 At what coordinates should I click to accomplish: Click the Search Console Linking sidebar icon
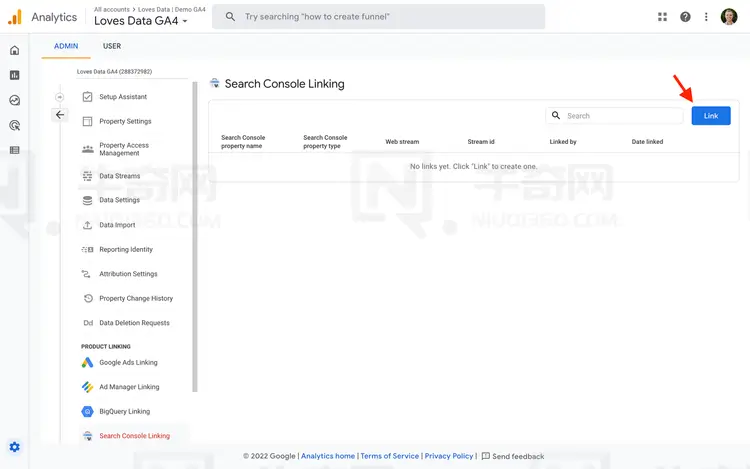[x=88, y=436]
